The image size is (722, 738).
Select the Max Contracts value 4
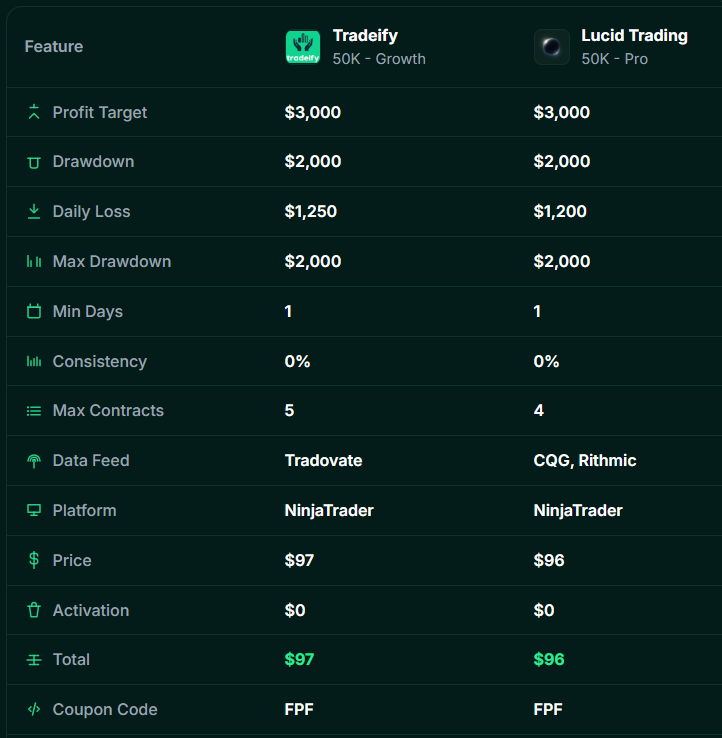coord(538,410)
